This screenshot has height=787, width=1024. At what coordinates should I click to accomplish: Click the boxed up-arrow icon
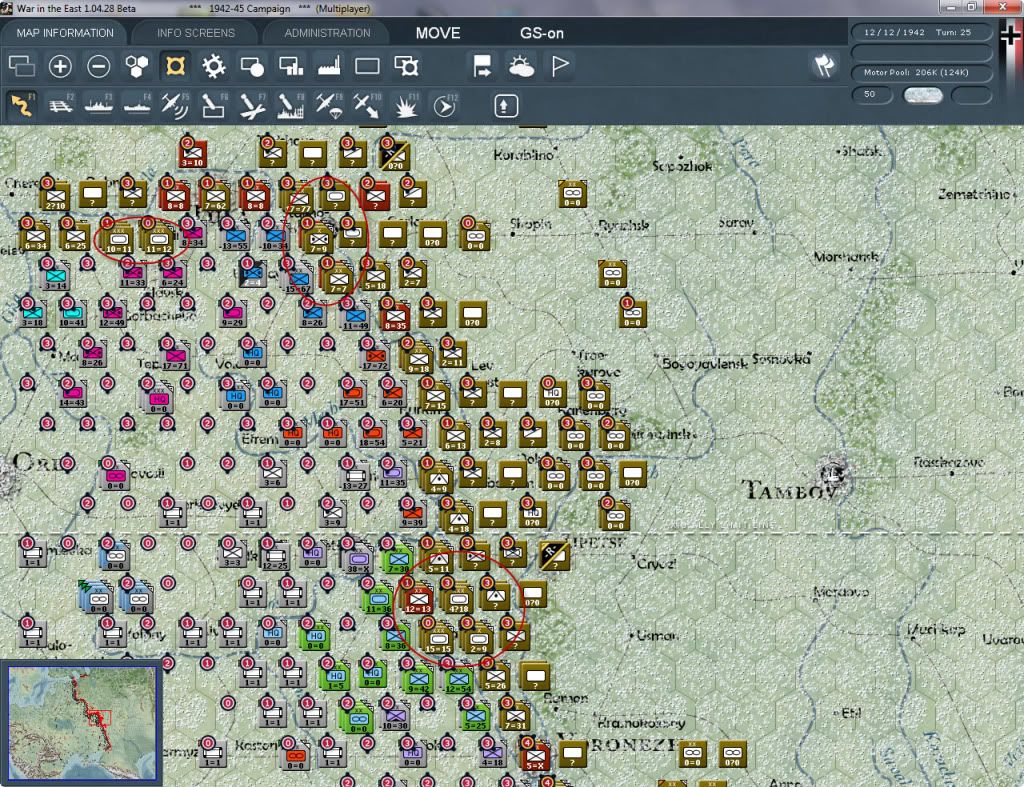coord(505,106)
